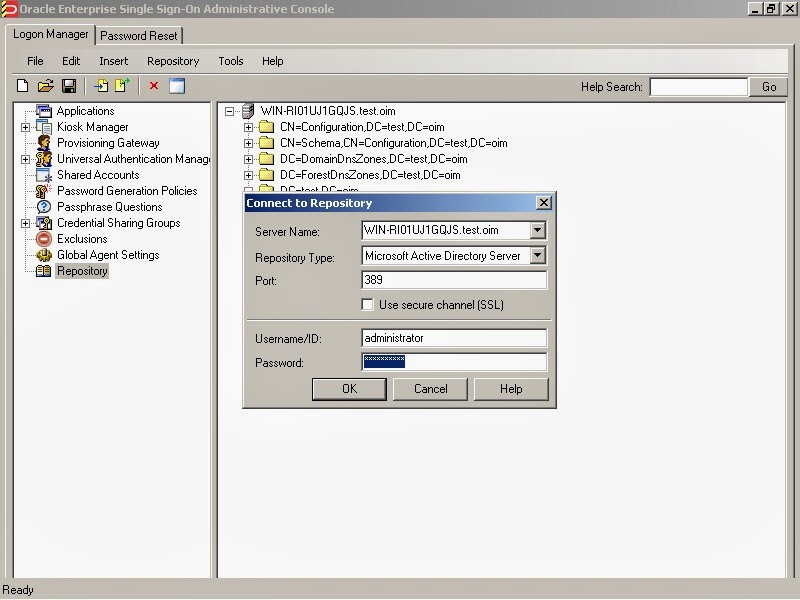Select the export icon with green arrow

click(124, 86)
